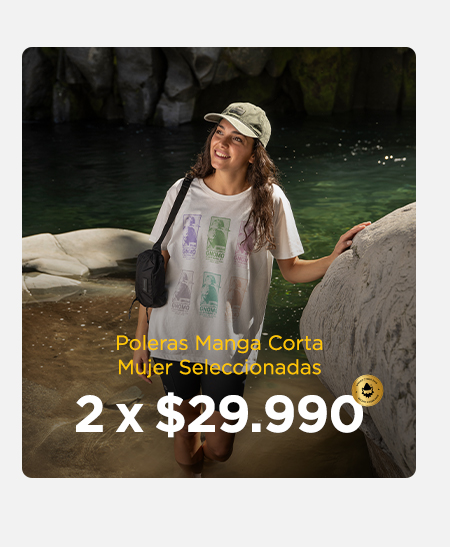Click the model's smiling face
The width and height of the screenshot is (450, 547).
pyautogui.click(x=228, y=145)
